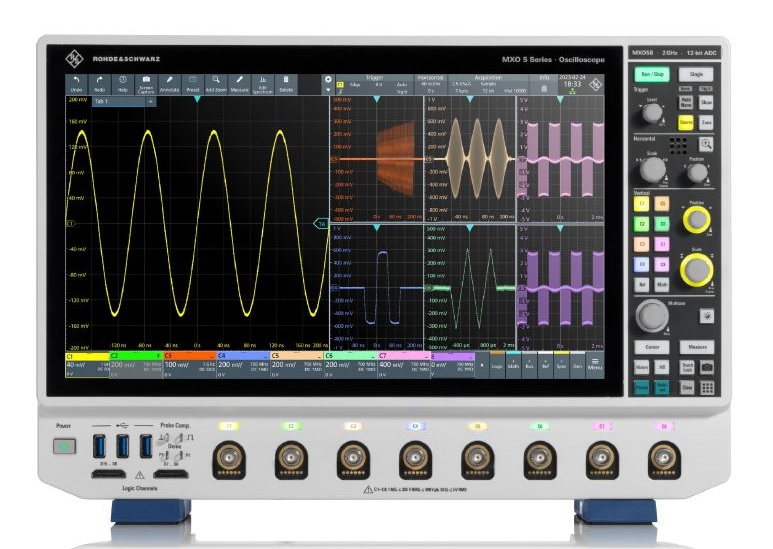Push the yellow Source button
The image size is (773, 549).
tap(686, 122)
